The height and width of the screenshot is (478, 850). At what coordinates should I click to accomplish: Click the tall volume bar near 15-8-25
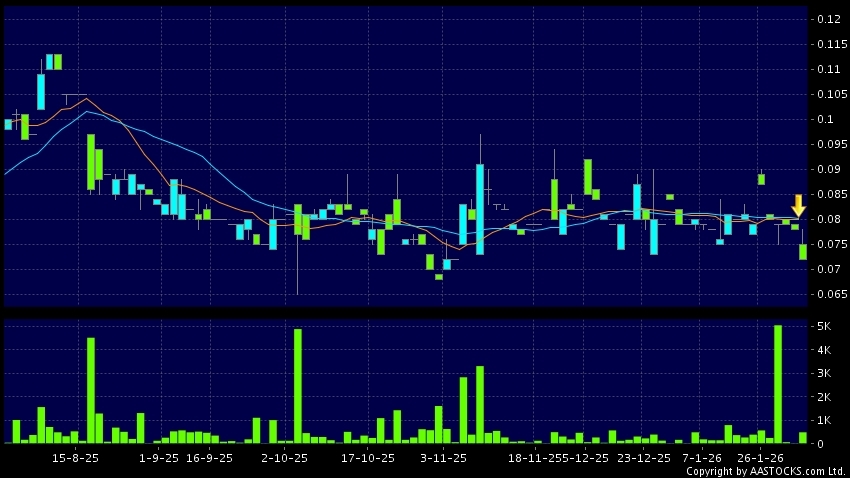click(90, 390)
